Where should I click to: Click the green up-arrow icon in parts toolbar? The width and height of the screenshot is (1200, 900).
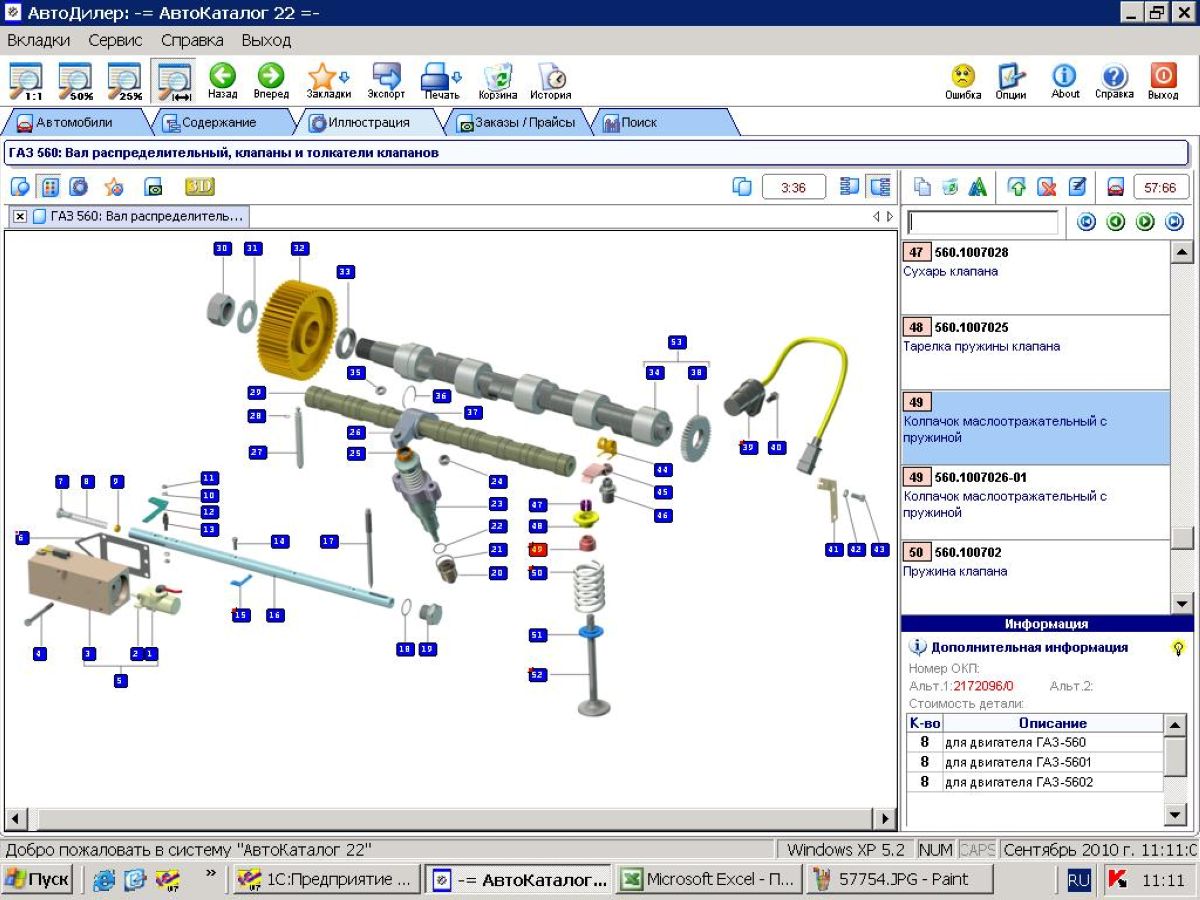tap(1017, 187)
